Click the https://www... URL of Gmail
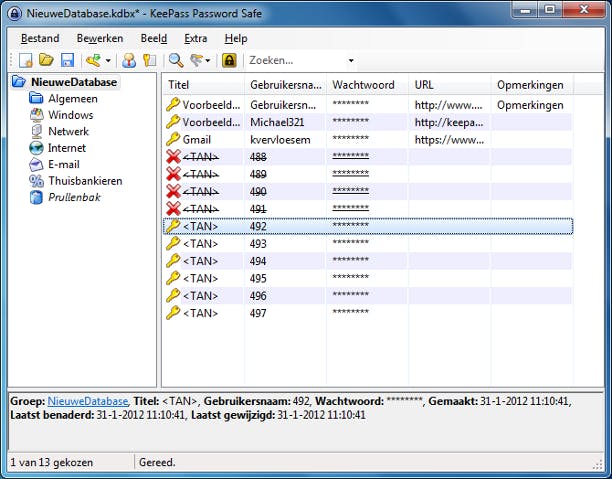Viewport: 612px width, 479px height. click(x=449, y=140)
